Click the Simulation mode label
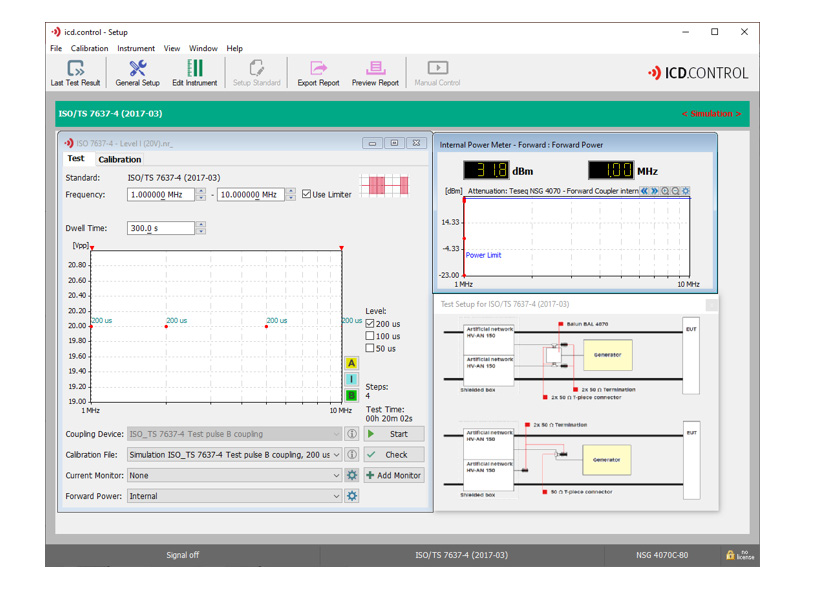The height and width of the screenshot is (597, 814). 711,114
